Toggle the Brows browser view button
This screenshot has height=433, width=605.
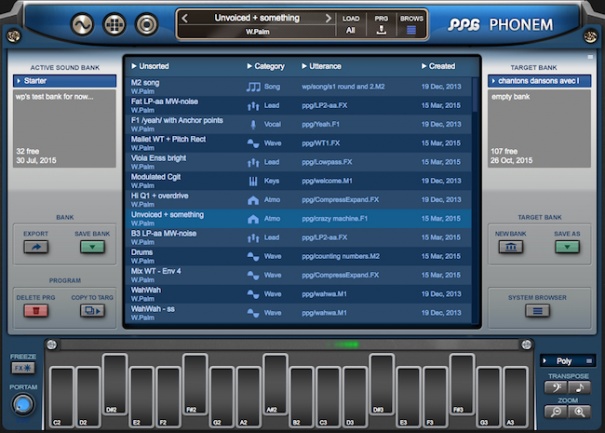[x=411, y=30]
